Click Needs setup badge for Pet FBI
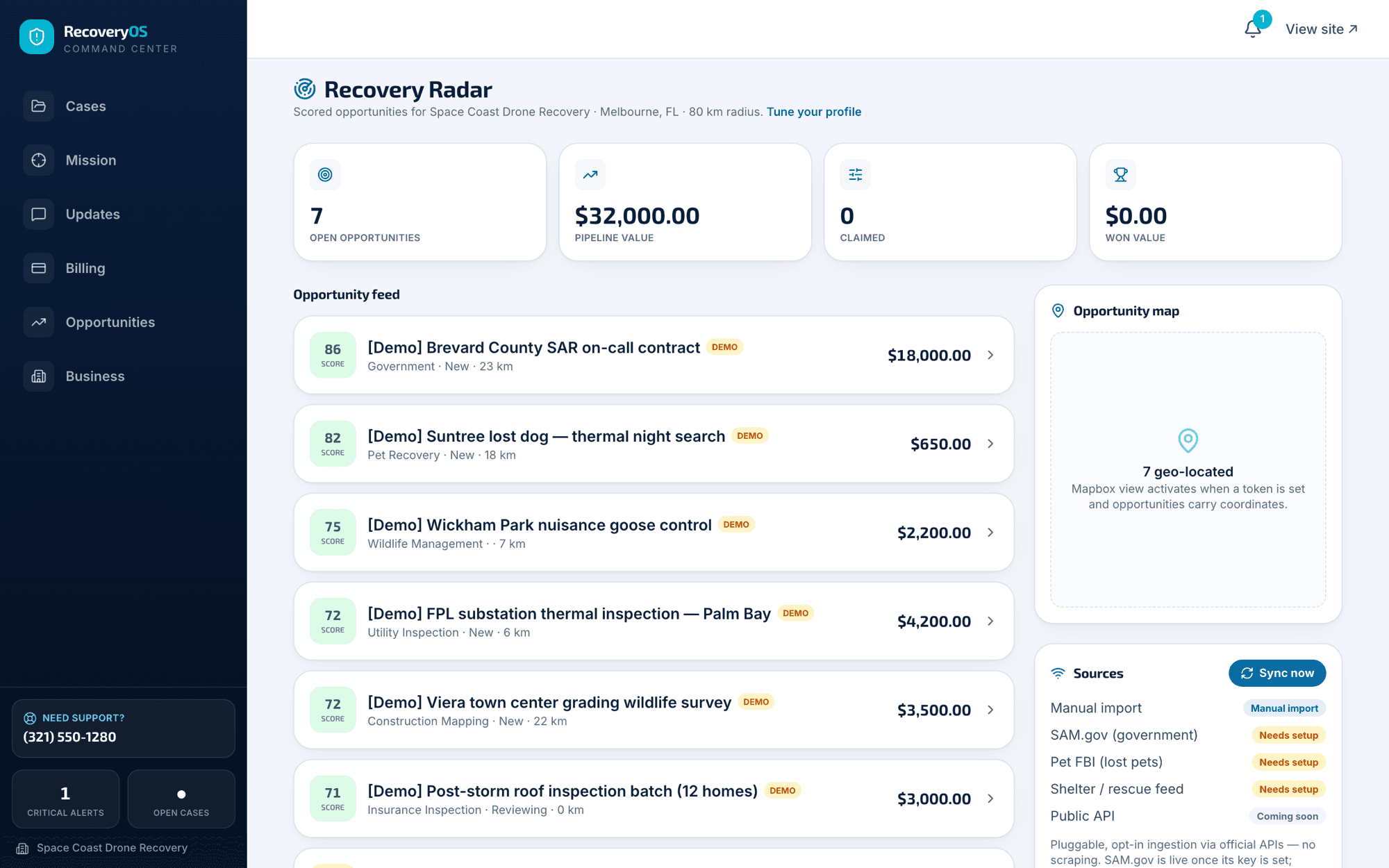This screenshot has width=1389, height=868. (1288, 762)
